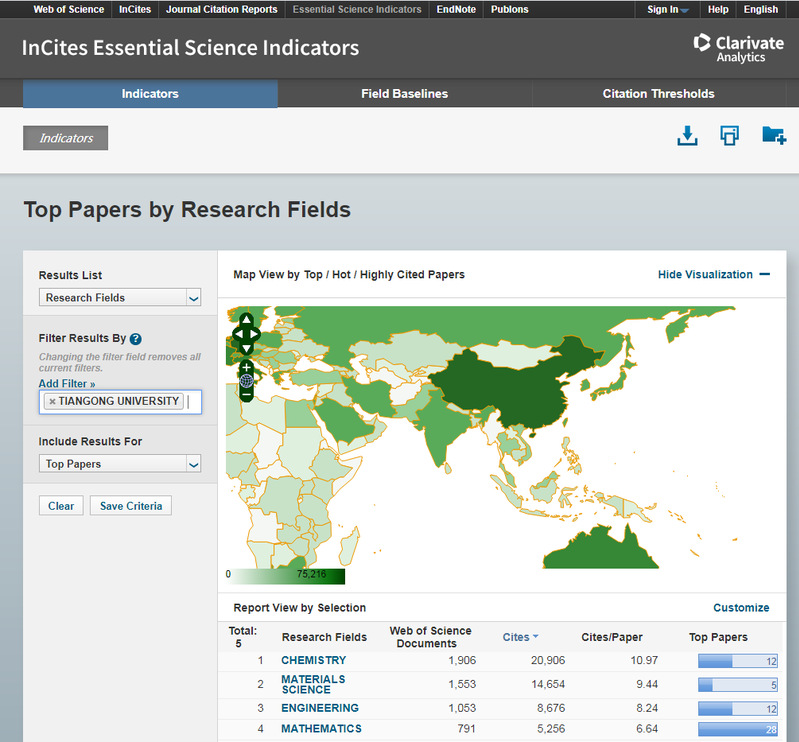The image size is (799, 742).
Task: Open Journal Citation Reports
Action: click(221, 9)
